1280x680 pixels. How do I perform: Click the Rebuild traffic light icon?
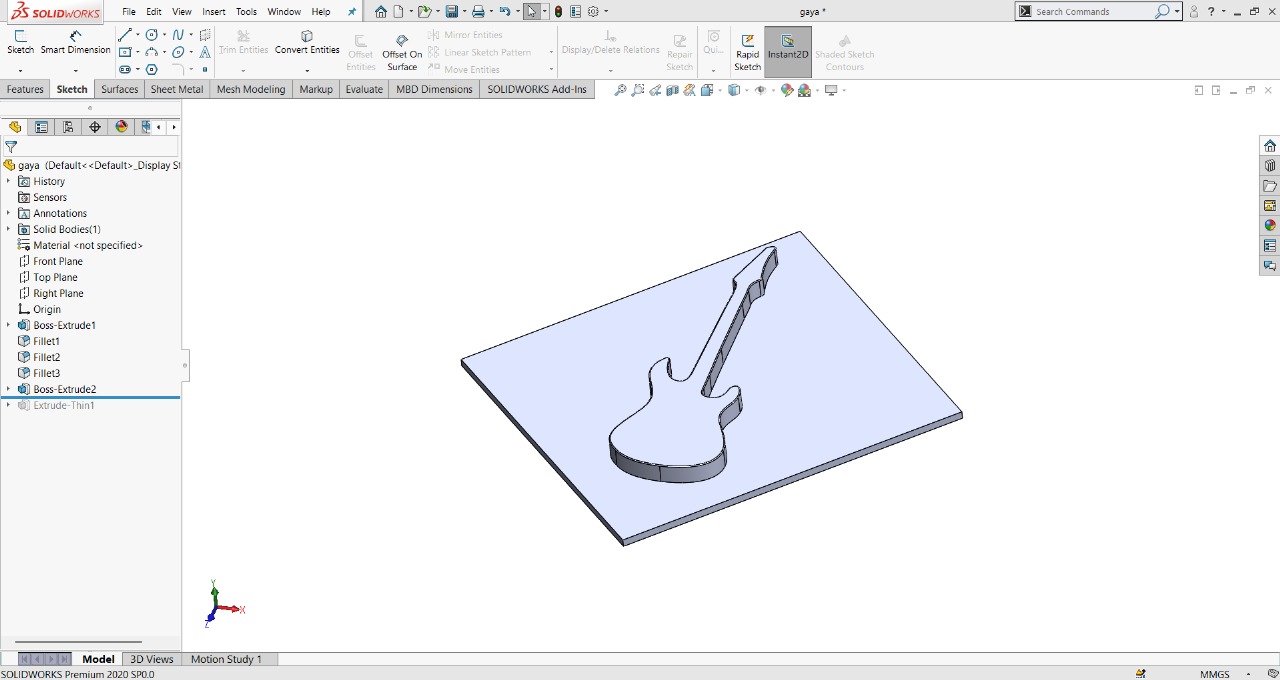[558, 12]
